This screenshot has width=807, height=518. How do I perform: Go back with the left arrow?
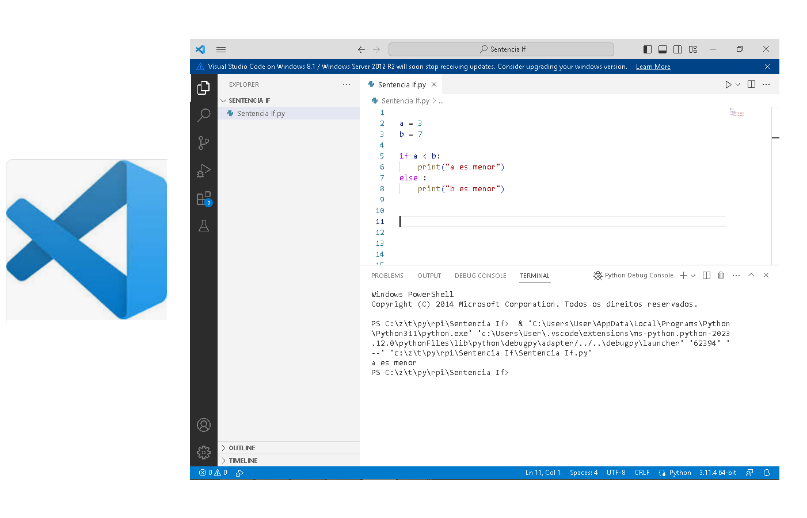pos(361,49)
